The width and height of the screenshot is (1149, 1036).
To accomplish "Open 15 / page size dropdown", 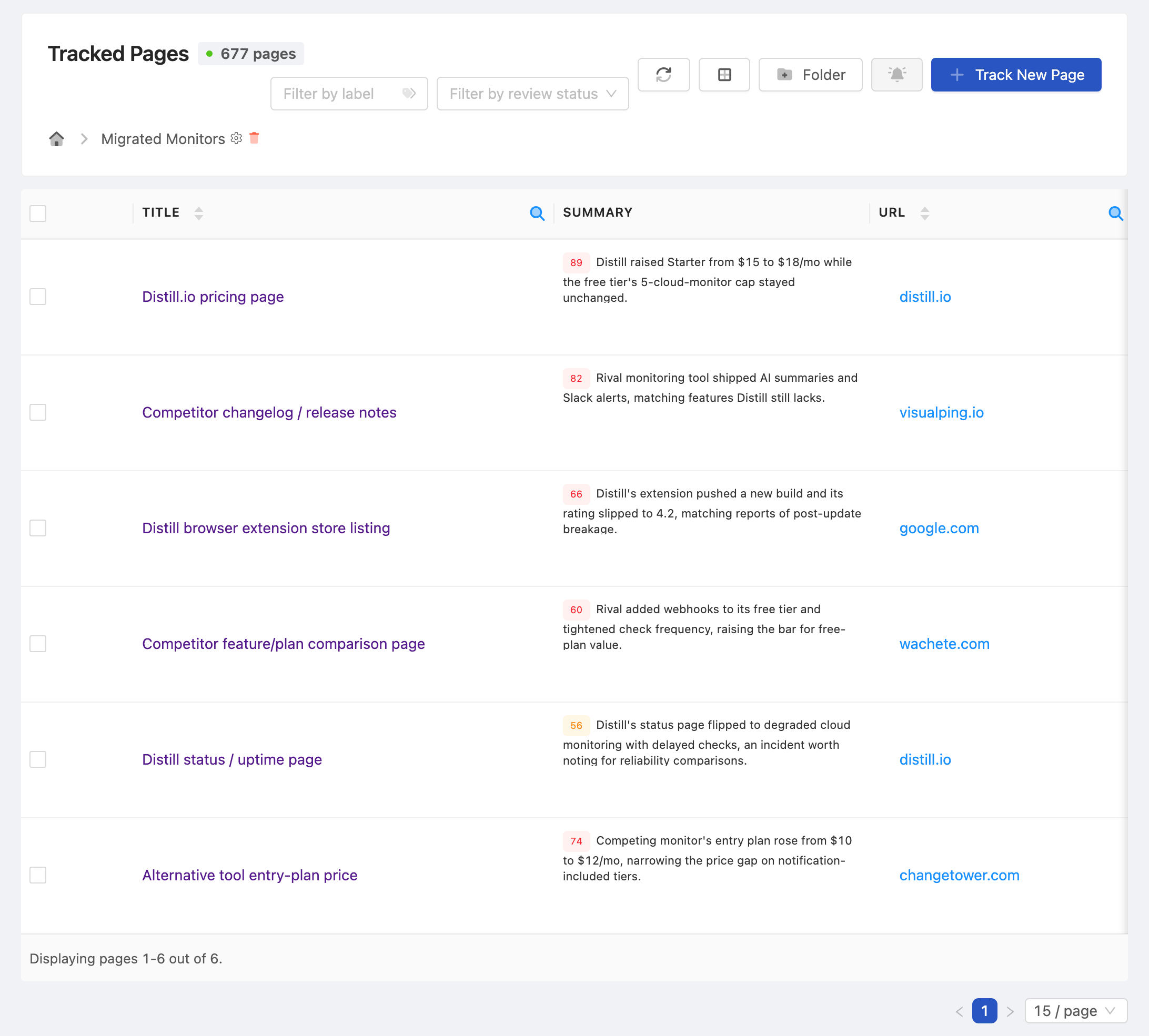I will click(1075, 1011).
